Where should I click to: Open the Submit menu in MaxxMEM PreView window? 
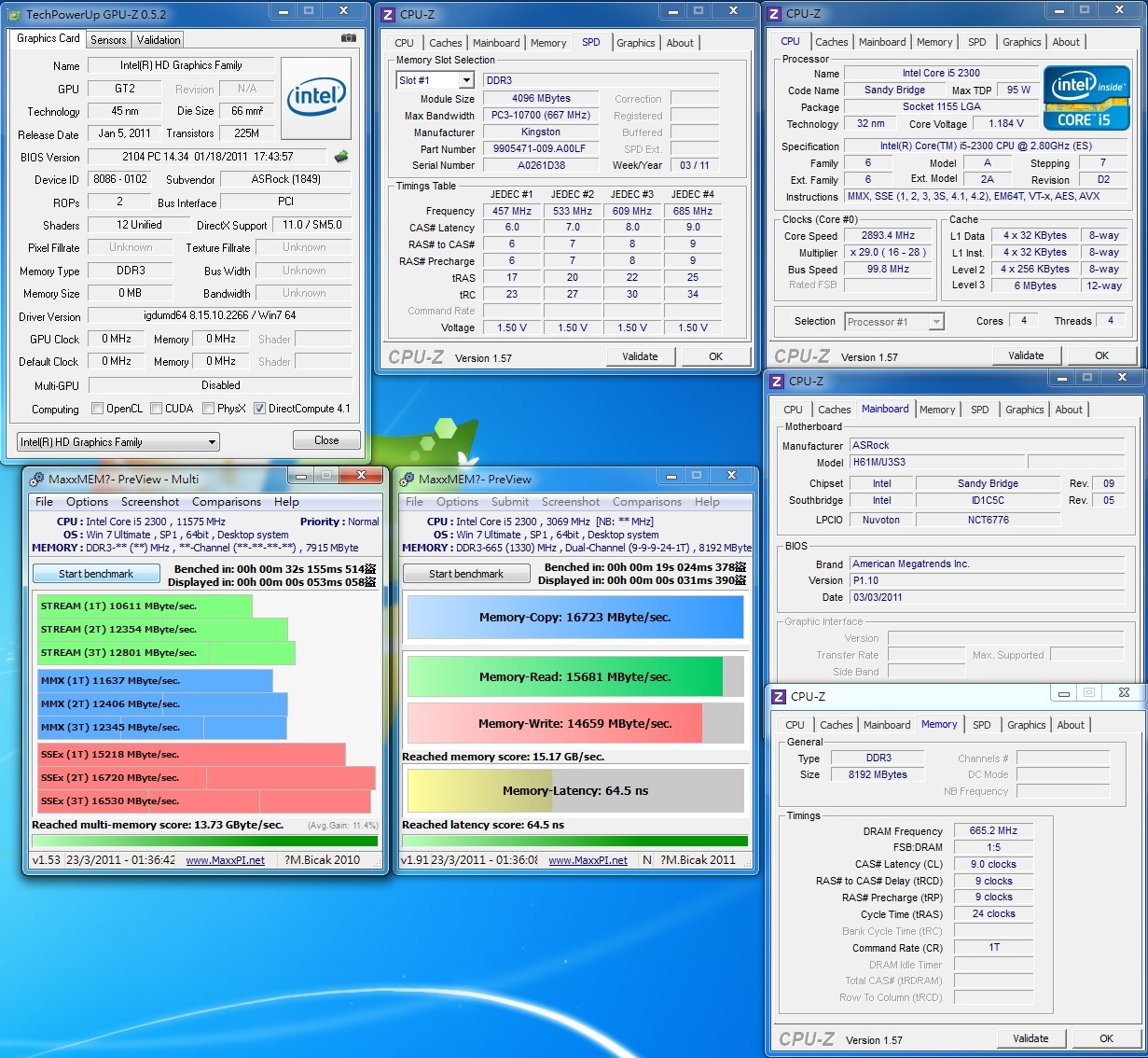510,502
